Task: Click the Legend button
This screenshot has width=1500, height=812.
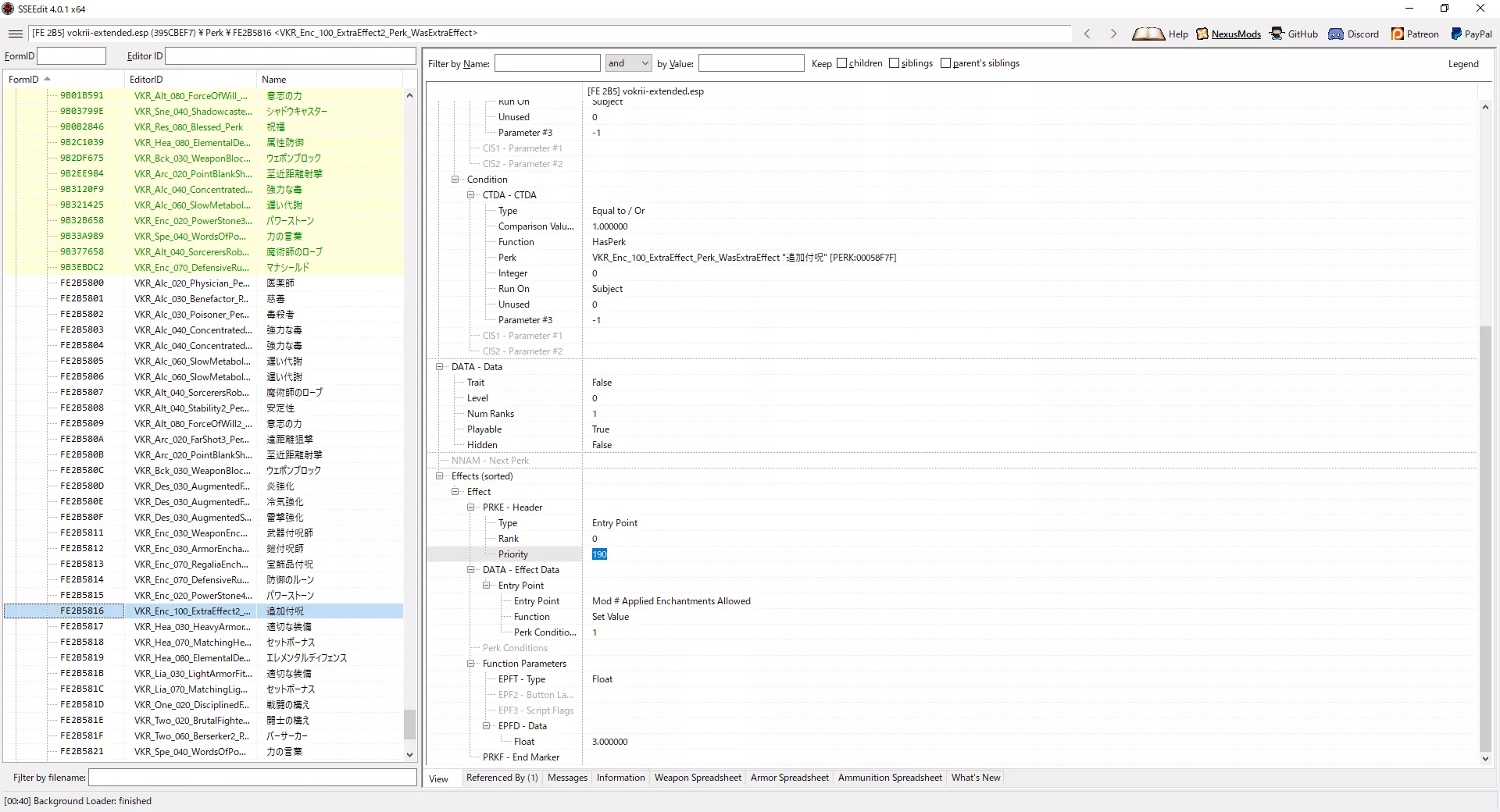Action: 1463,64
